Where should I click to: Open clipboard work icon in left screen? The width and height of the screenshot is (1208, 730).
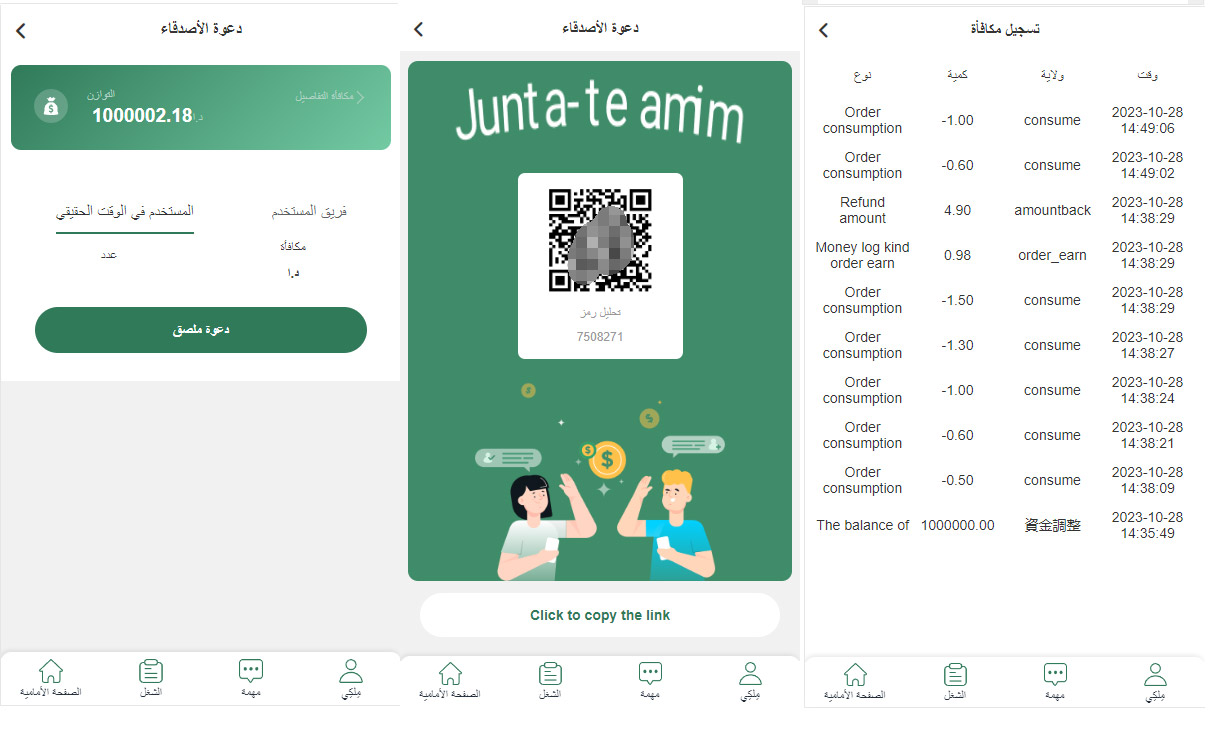click(x=151, y=671)
